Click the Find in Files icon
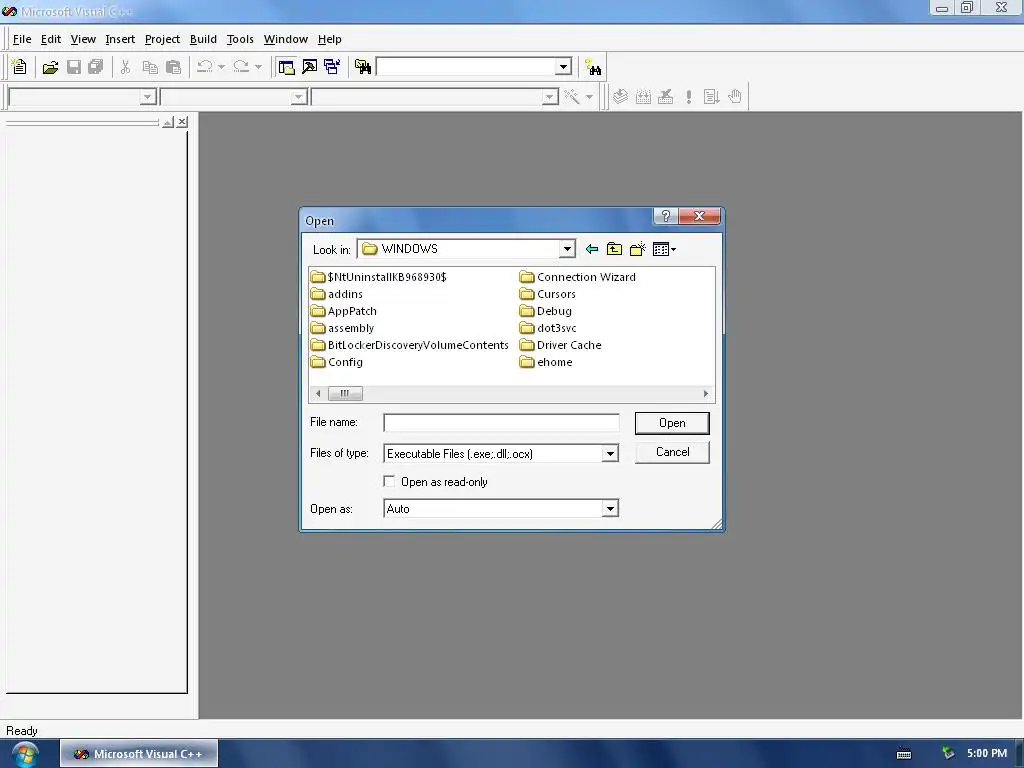This screenshot has height=768, width=1024. click(x=362, y=67)
